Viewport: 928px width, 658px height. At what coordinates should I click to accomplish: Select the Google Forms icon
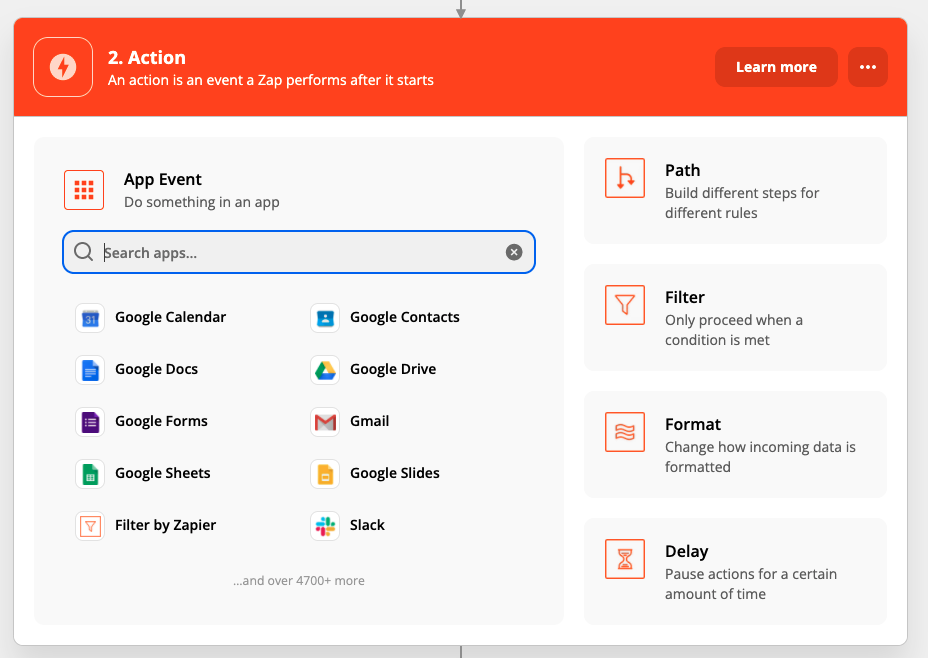[90, 421]
